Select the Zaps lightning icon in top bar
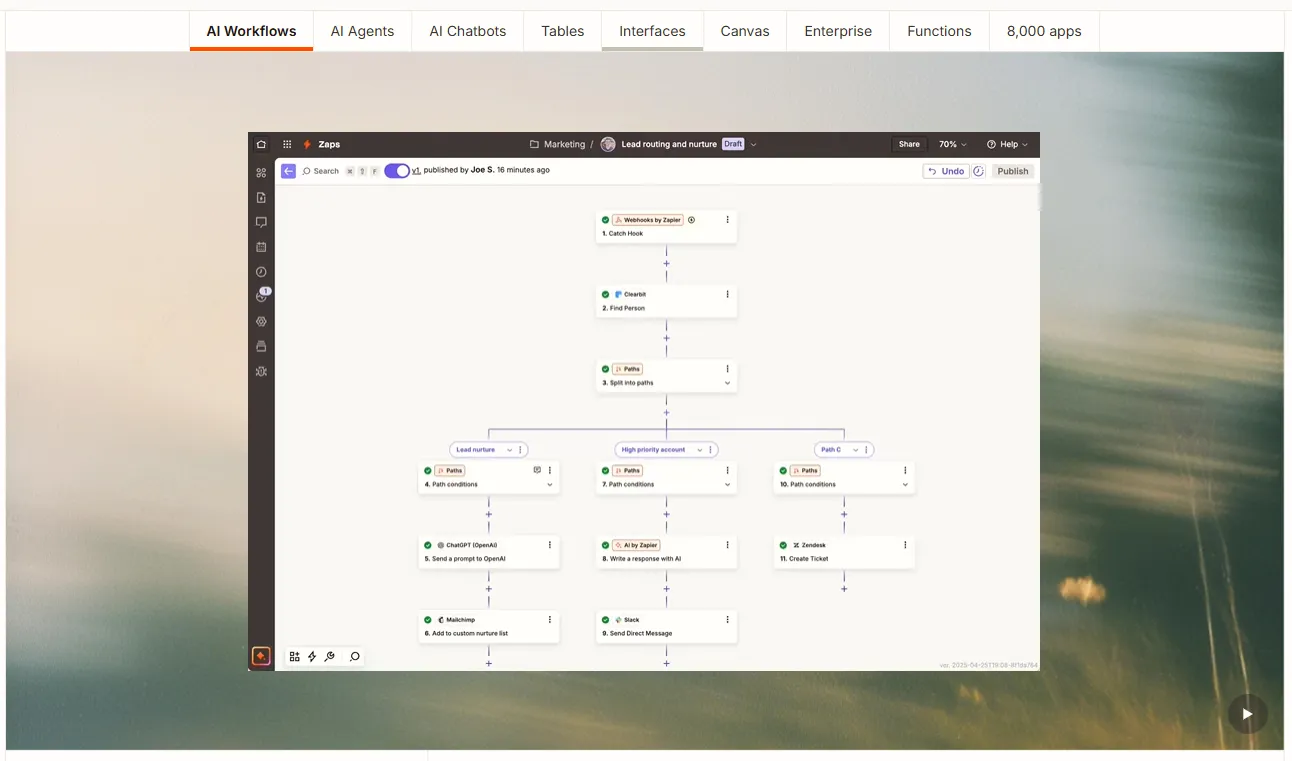This screenshot has width=1292, height=761. pyautogui.click(x=308, y=143)
